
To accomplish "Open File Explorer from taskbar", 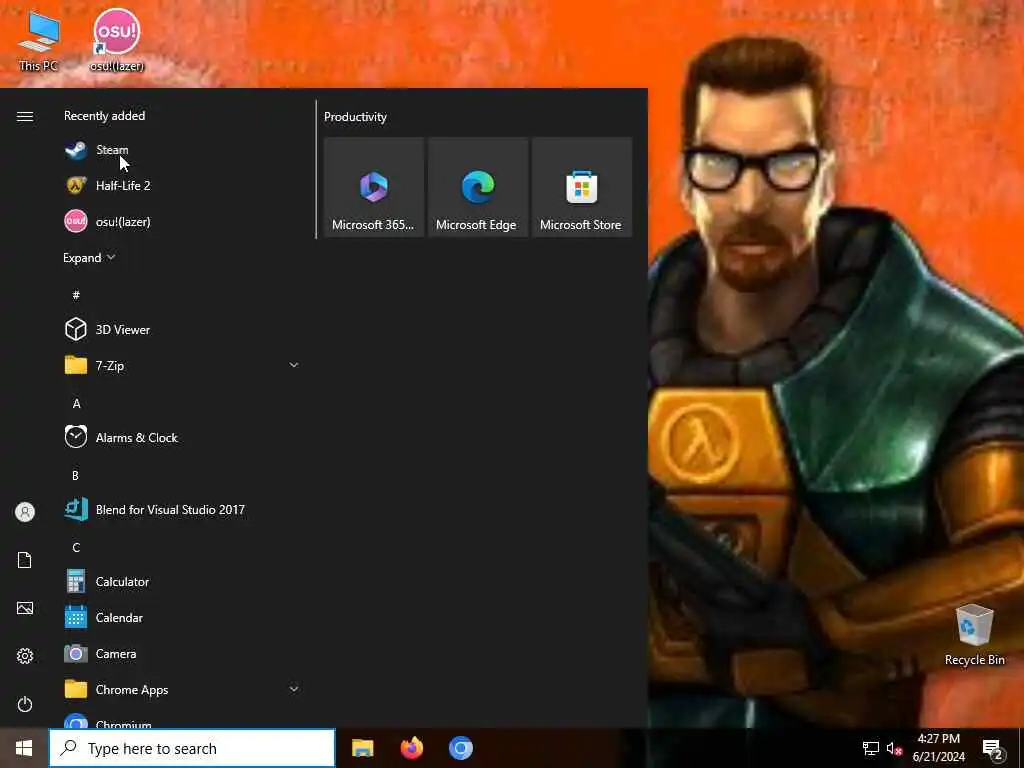I will [362, 748].
